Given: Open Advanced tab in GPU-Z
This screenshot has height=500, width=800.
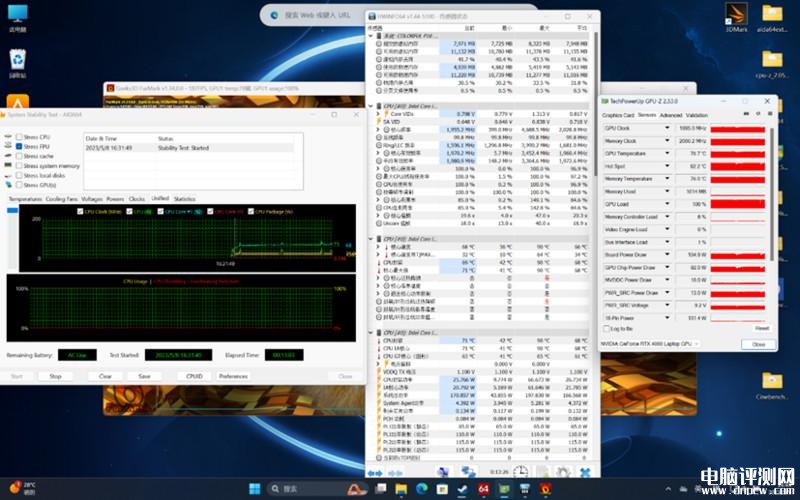Looking at the screenshot, I should point(671,115).
